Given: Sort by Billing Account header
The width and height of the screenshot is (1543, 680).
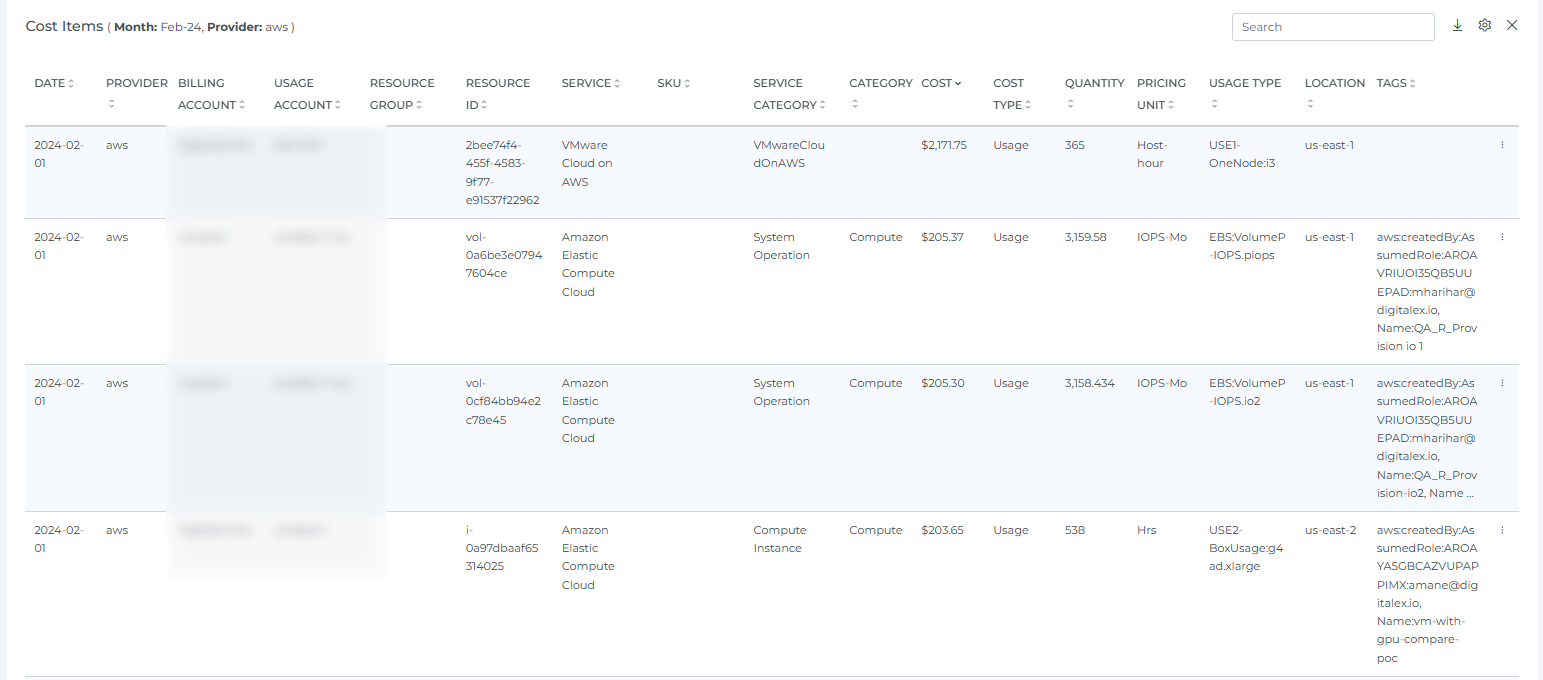Looking at the screenshot, I should click(242, 105).
